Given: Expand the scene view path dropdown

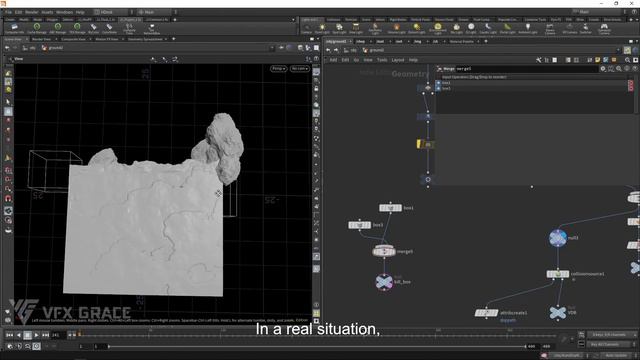Looking at the screenshot, I should point(272,48).
